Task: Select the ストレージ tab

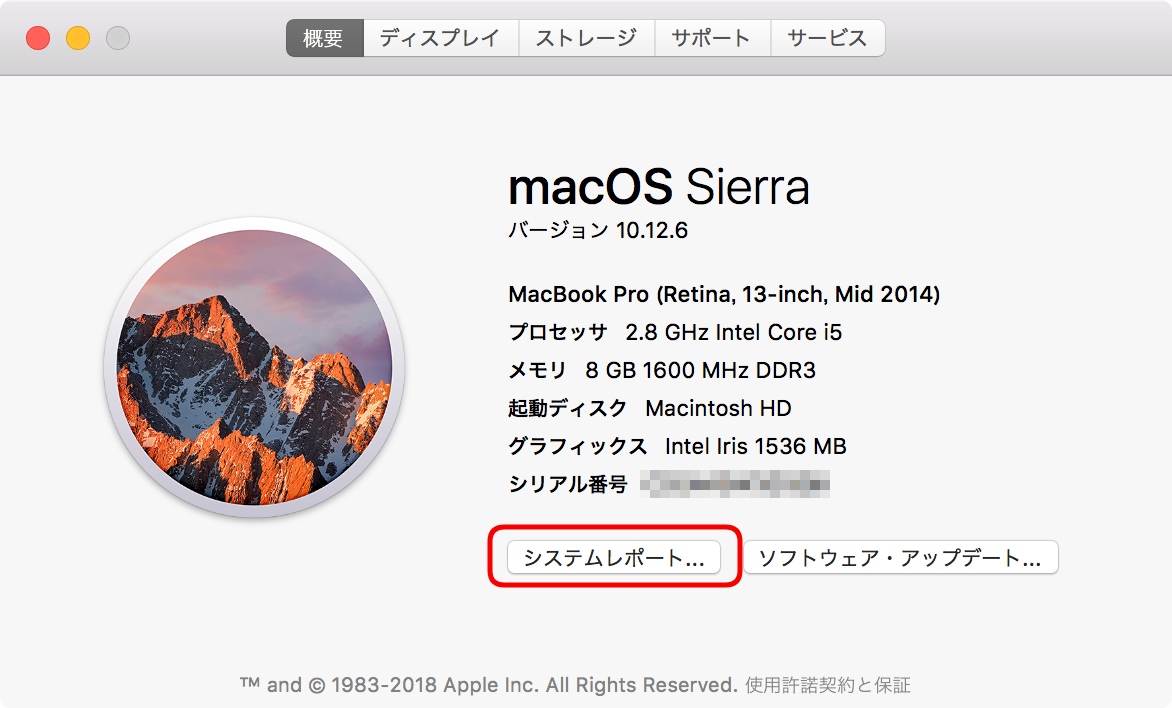Action: click(586, 39)
